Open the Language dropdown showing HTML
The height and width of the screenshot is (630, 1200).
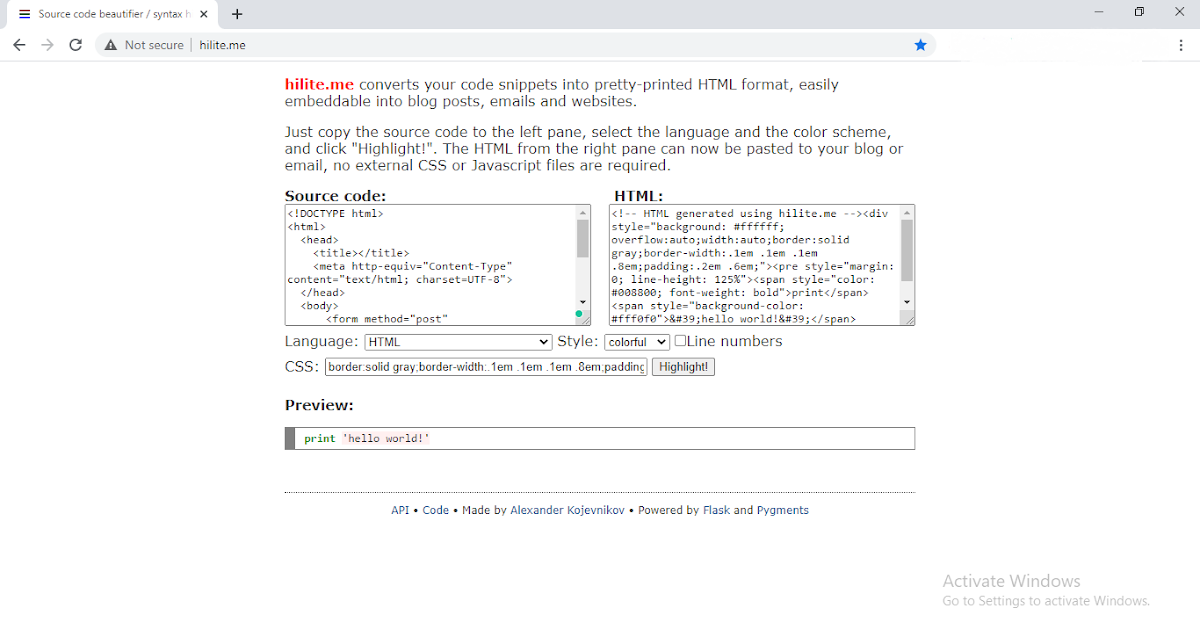(457, 341)
